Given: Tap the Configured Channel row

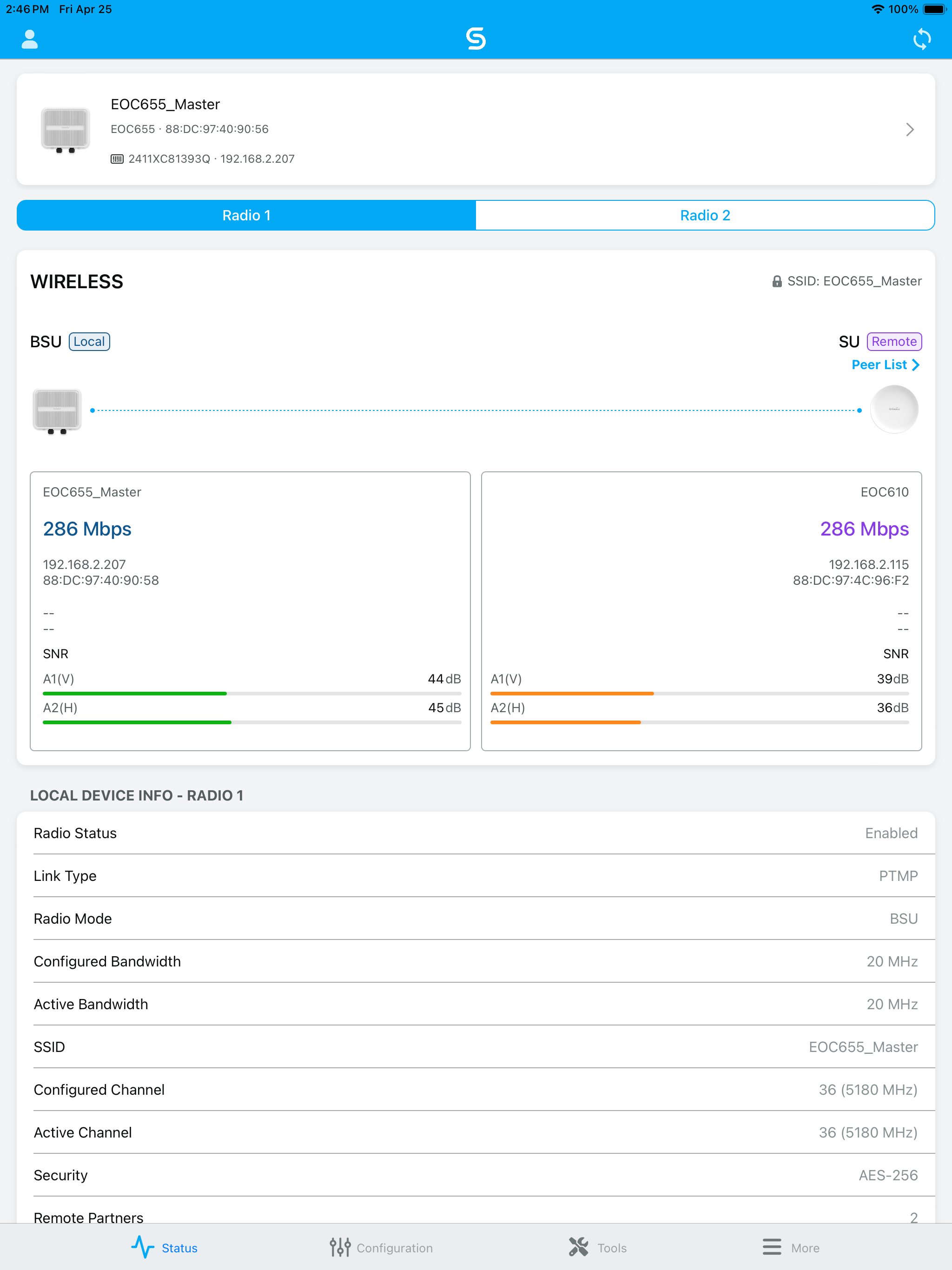Looking at the screenshot, I should pyautogui.click(x=476, y=1090).
